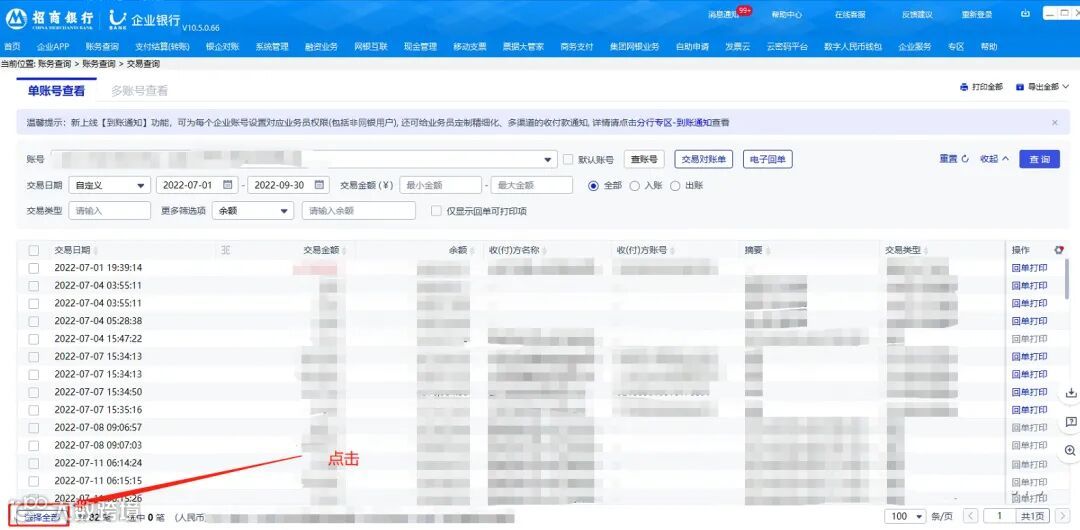Click the 最小金额 input field

click(x=440, y=185)
